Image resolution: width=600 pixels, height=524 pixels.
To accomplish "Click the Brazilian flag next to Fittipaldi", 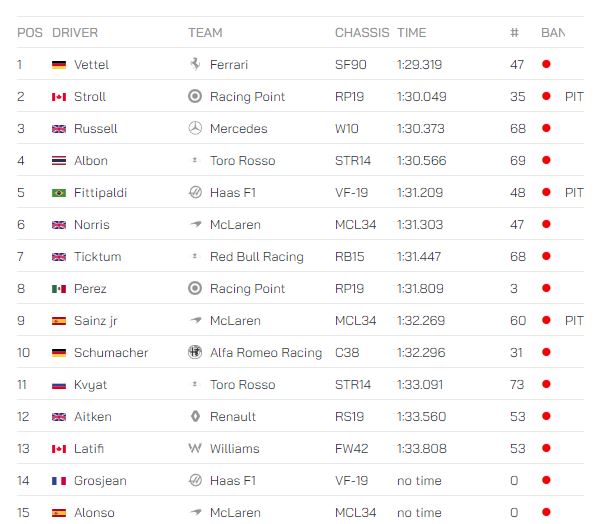I will (59, 193).
